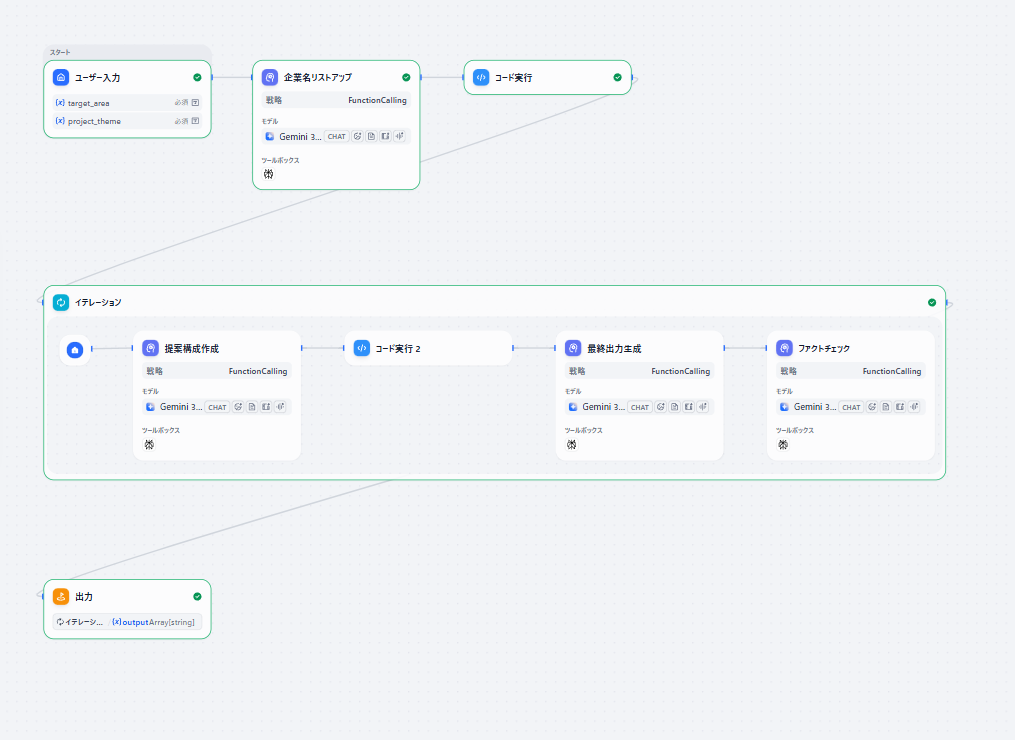This screenshot has width=1015, height=740.
Task: Click the 戦略 FunctionCalling row in ファクトチェック
Action: click(851, 371)
